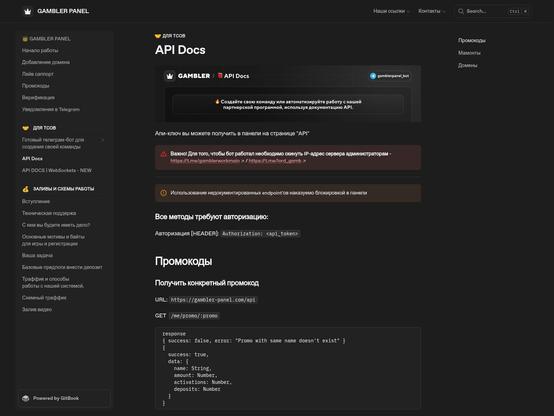Screen dimensions: 554x416
Task: Click the Search input field
Action: tap(493, 11)
